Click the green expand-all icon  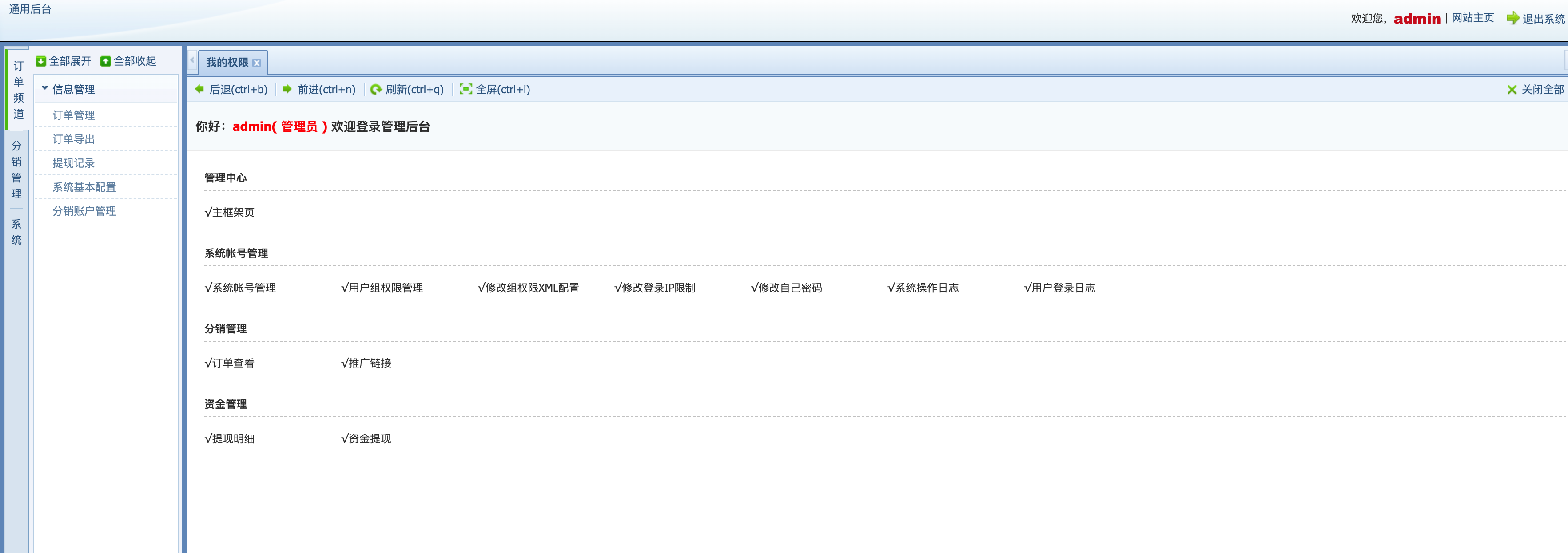click(41, 61)
